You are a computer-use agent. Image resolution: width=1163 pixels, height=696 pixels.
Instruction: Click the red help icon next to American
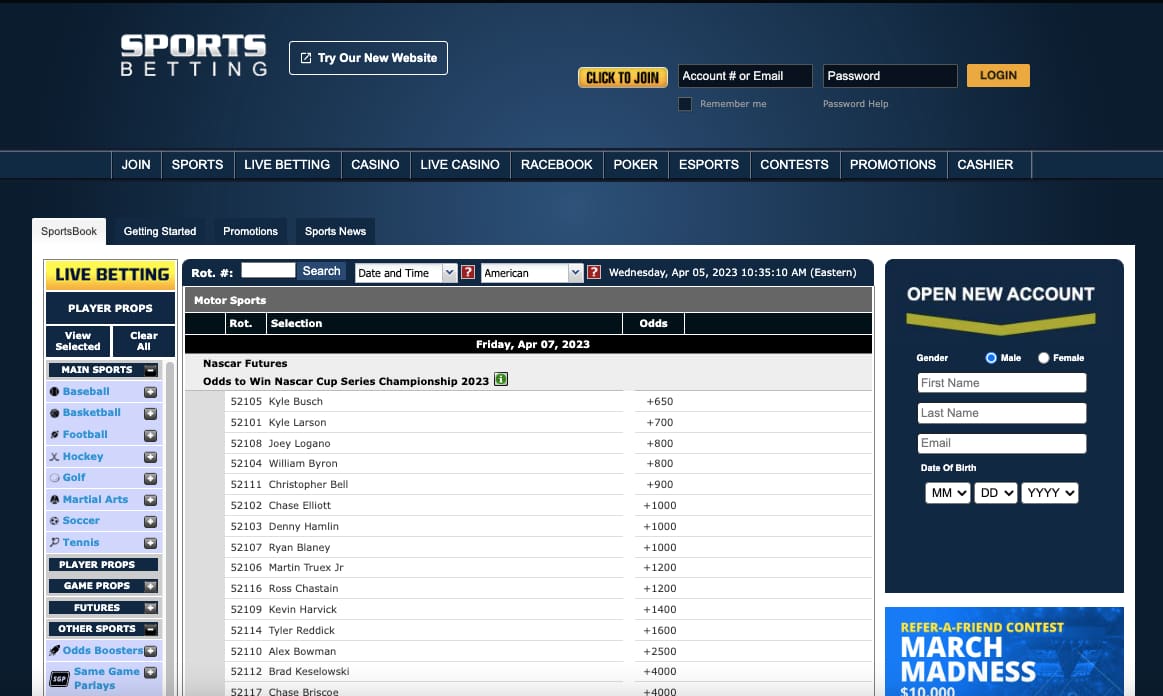(x=594, y=272)
